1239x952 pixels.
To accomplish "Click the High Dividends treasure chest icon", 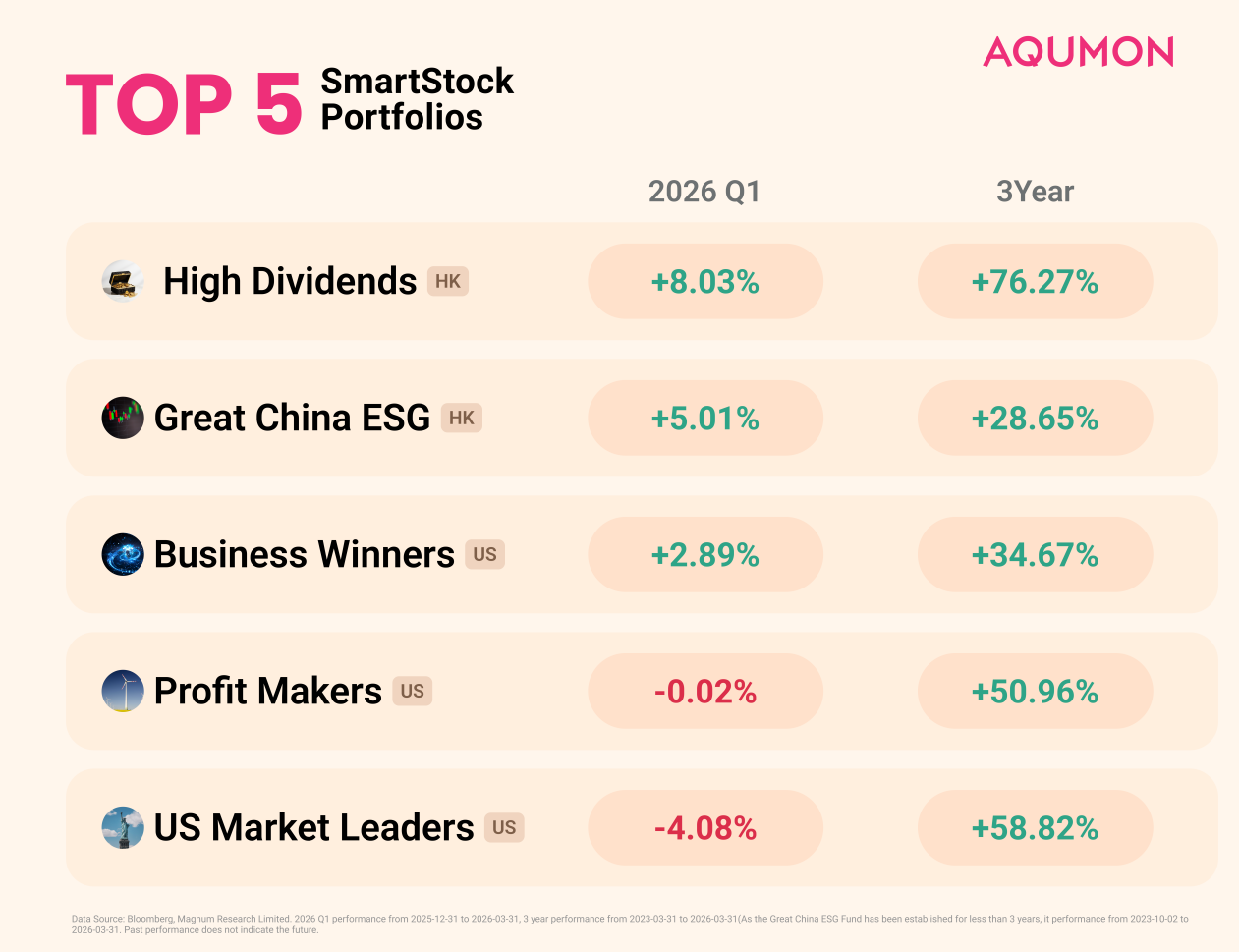I will tap(123, 282).
